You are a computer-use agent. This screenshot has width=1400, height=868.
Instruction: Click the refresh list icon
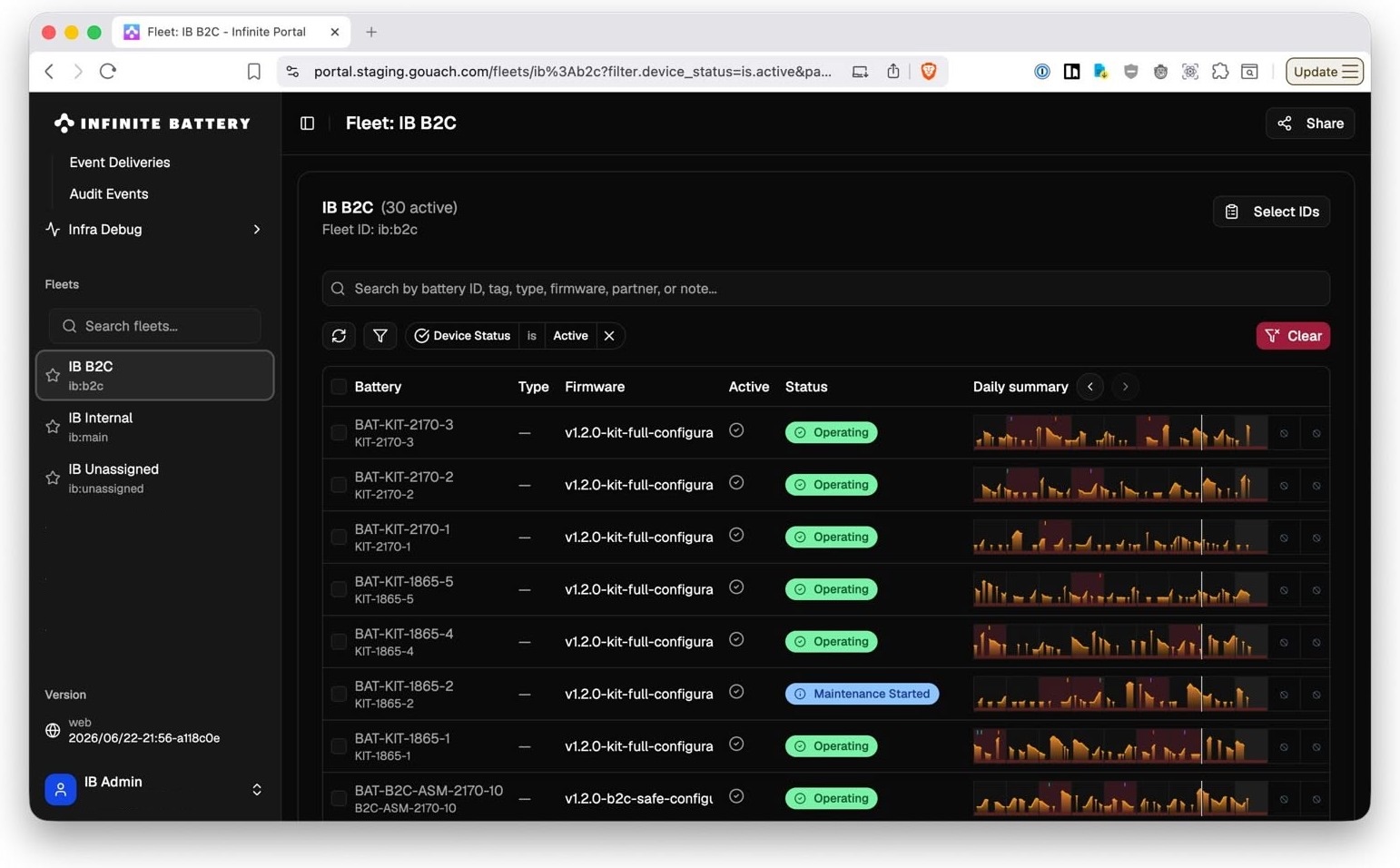tap(339, 336)
